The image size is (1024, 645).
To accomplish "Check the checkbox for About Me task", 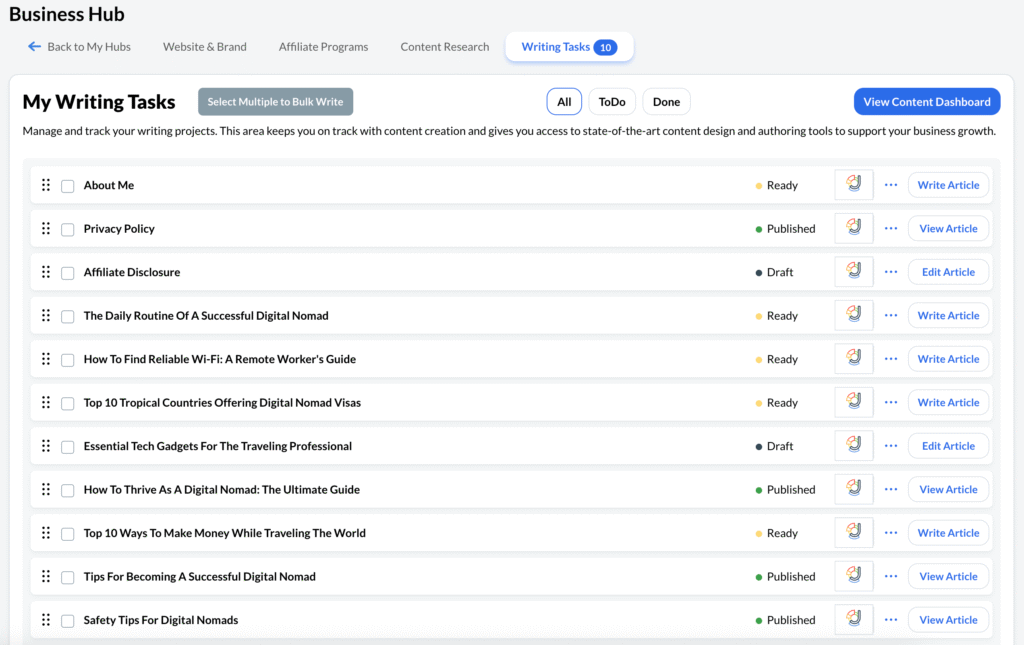I will click(67, 185).
